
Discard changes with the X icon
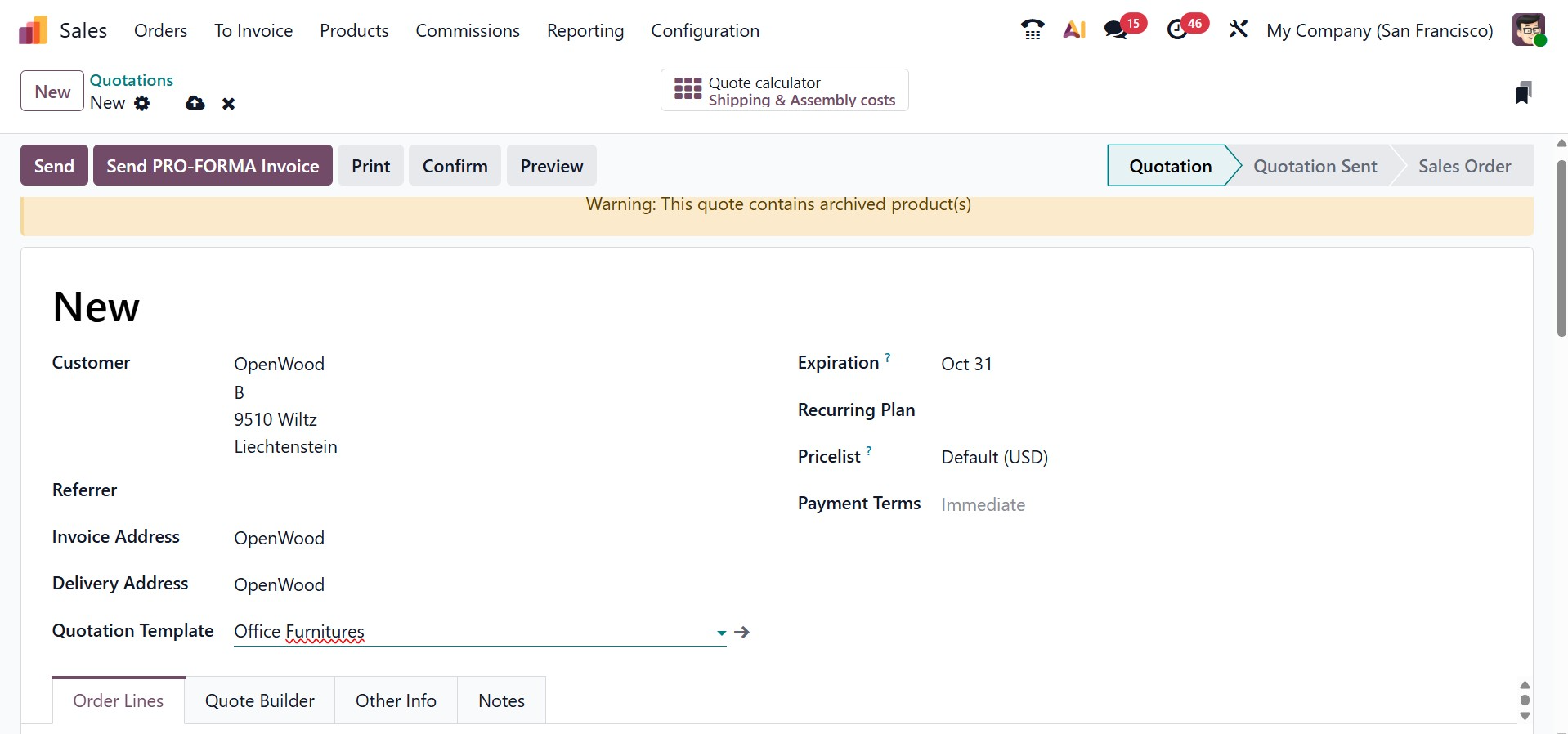tap(229, 104)
